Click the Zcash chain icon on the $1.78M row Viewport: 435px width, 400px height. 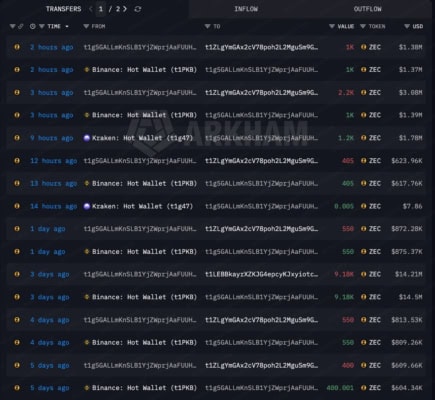17,138
